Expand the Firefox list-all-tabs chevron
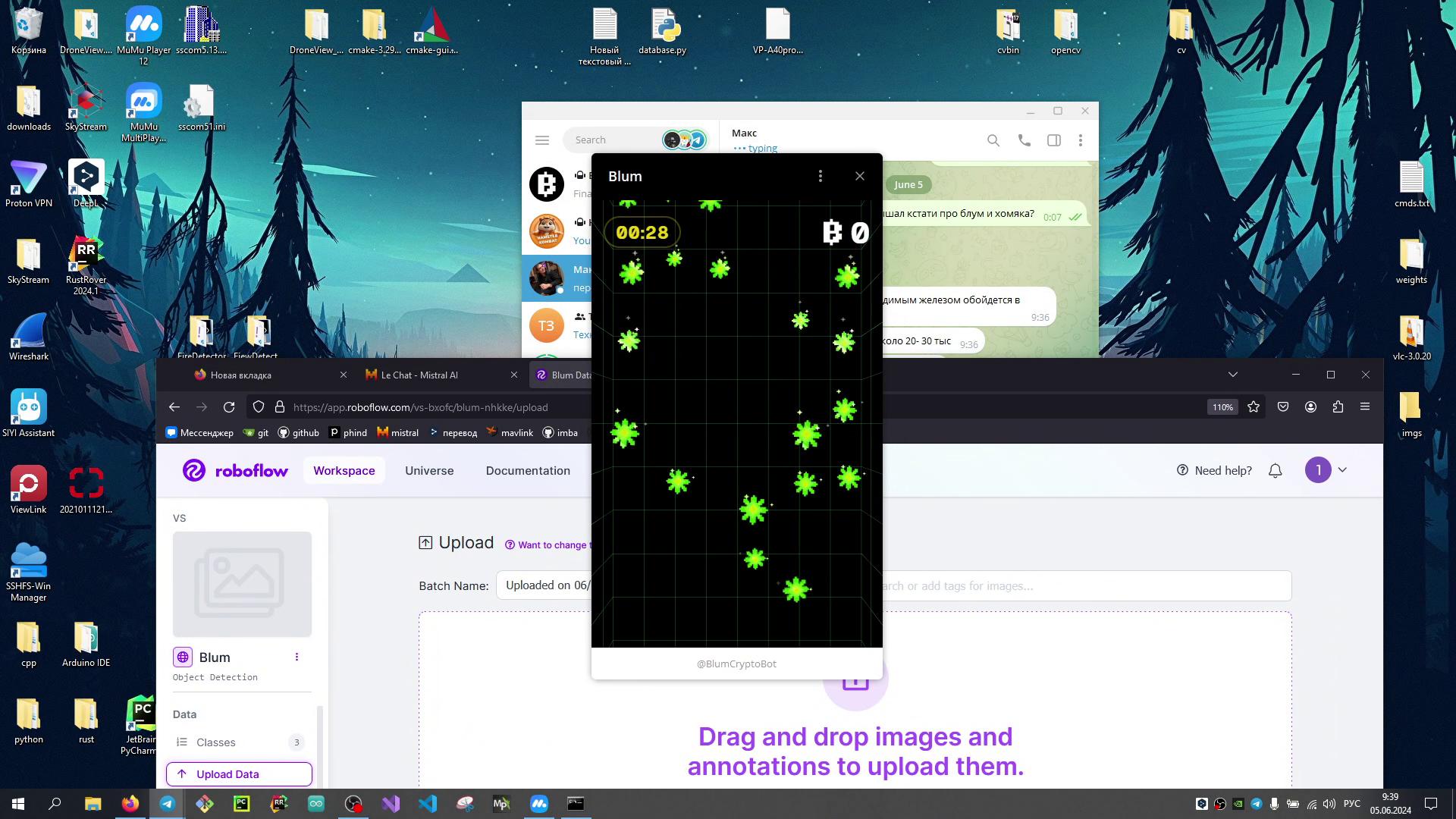The image size is (1456, 819). (x=1233, y=375)
